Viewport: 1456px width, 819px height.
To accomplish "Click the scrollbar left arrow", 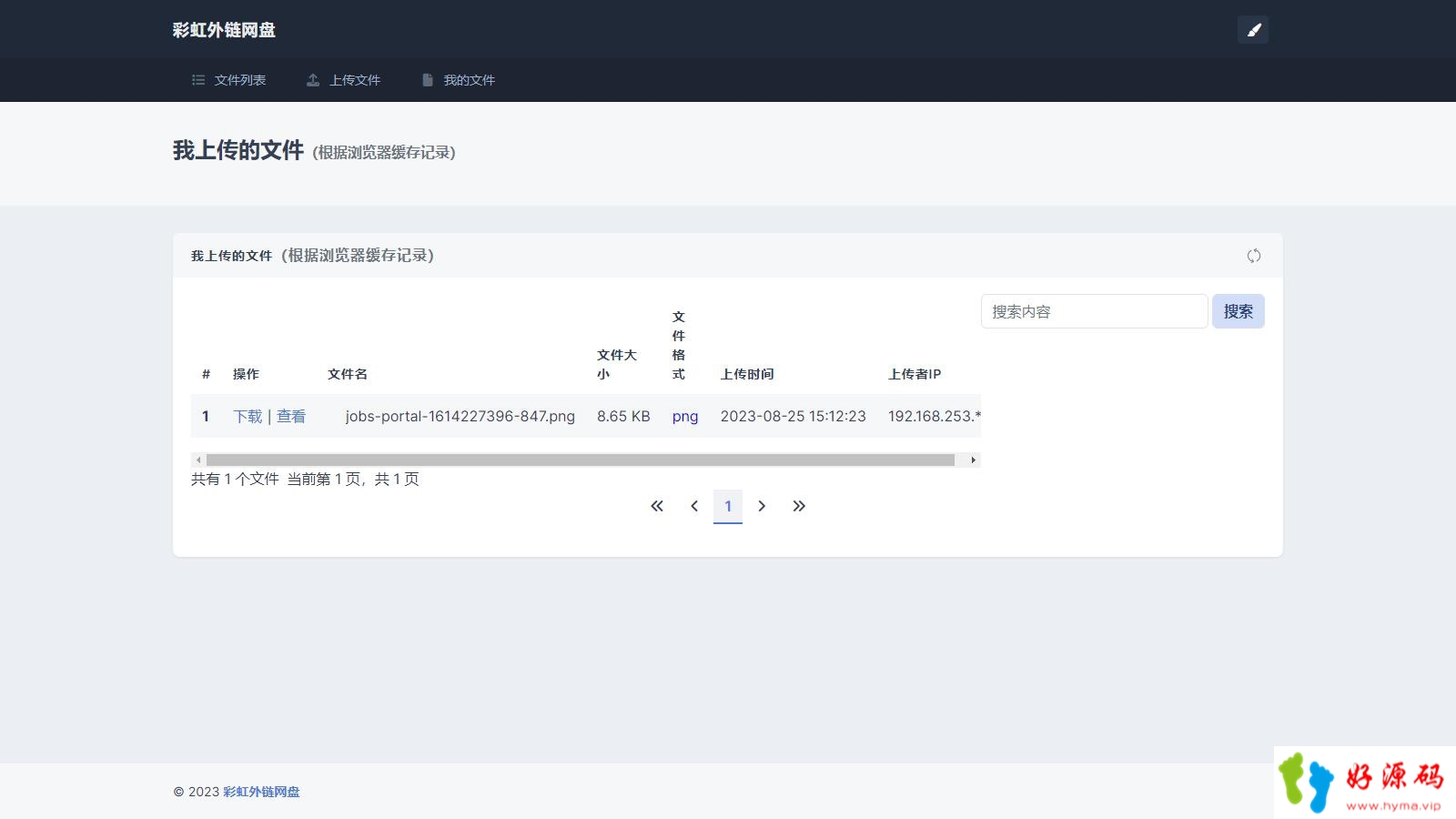I will [x=198, y=460].
